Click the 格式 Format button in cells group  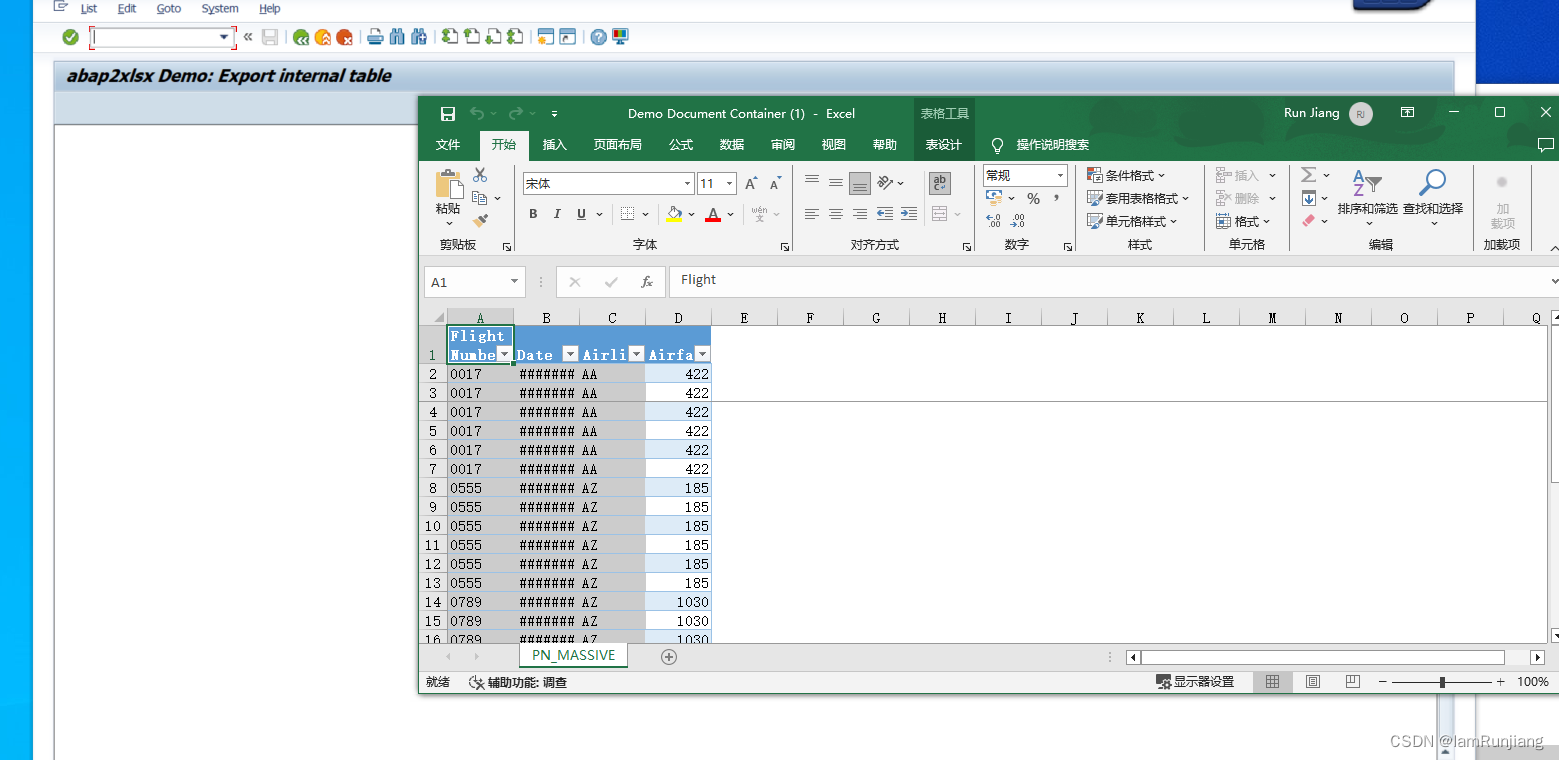[x=1243, y=221]
